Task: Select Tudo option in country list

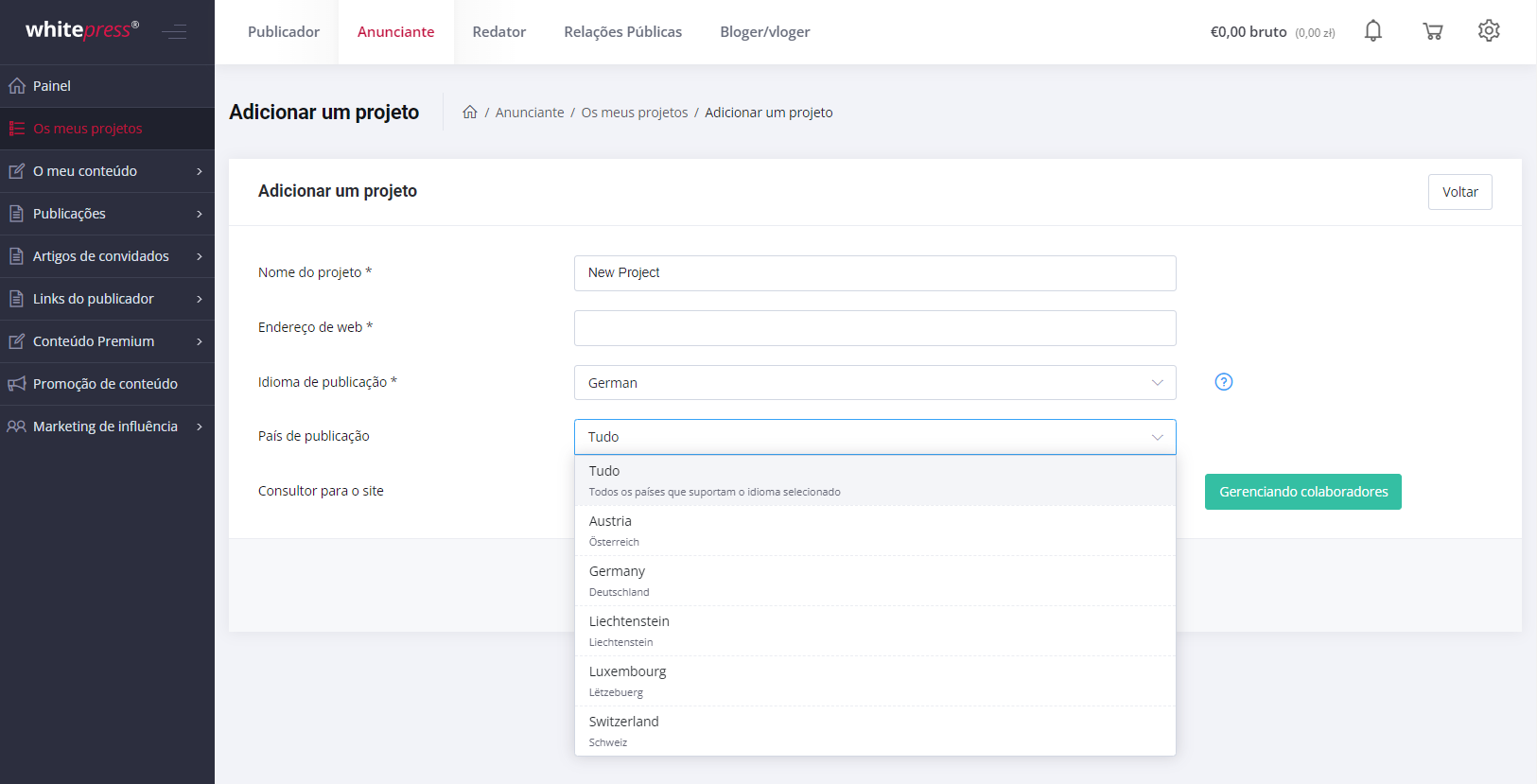Action: pos(875,480)
